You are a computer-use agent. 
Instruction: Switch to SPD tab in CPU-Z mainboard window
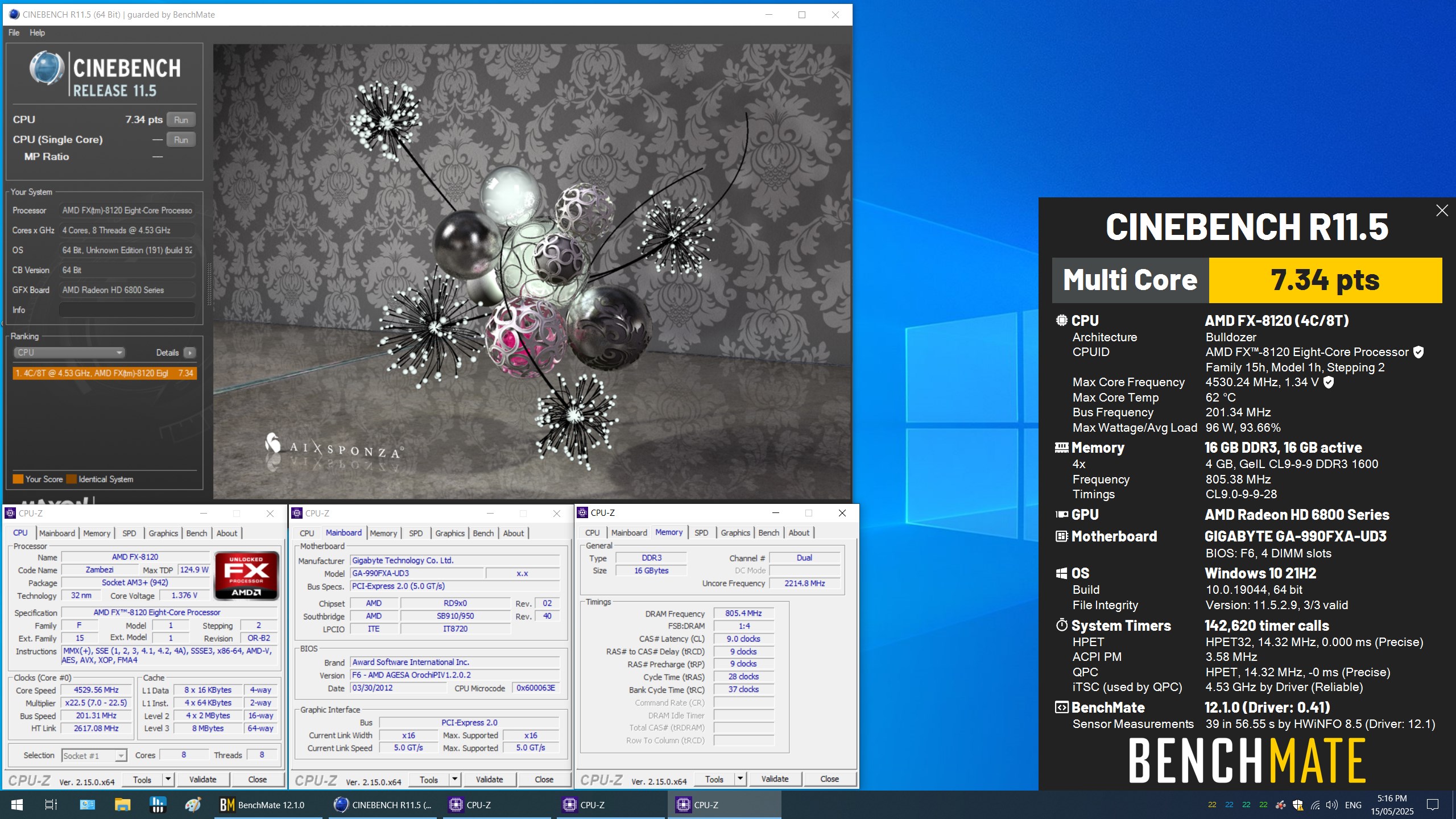tap(416, 533)
